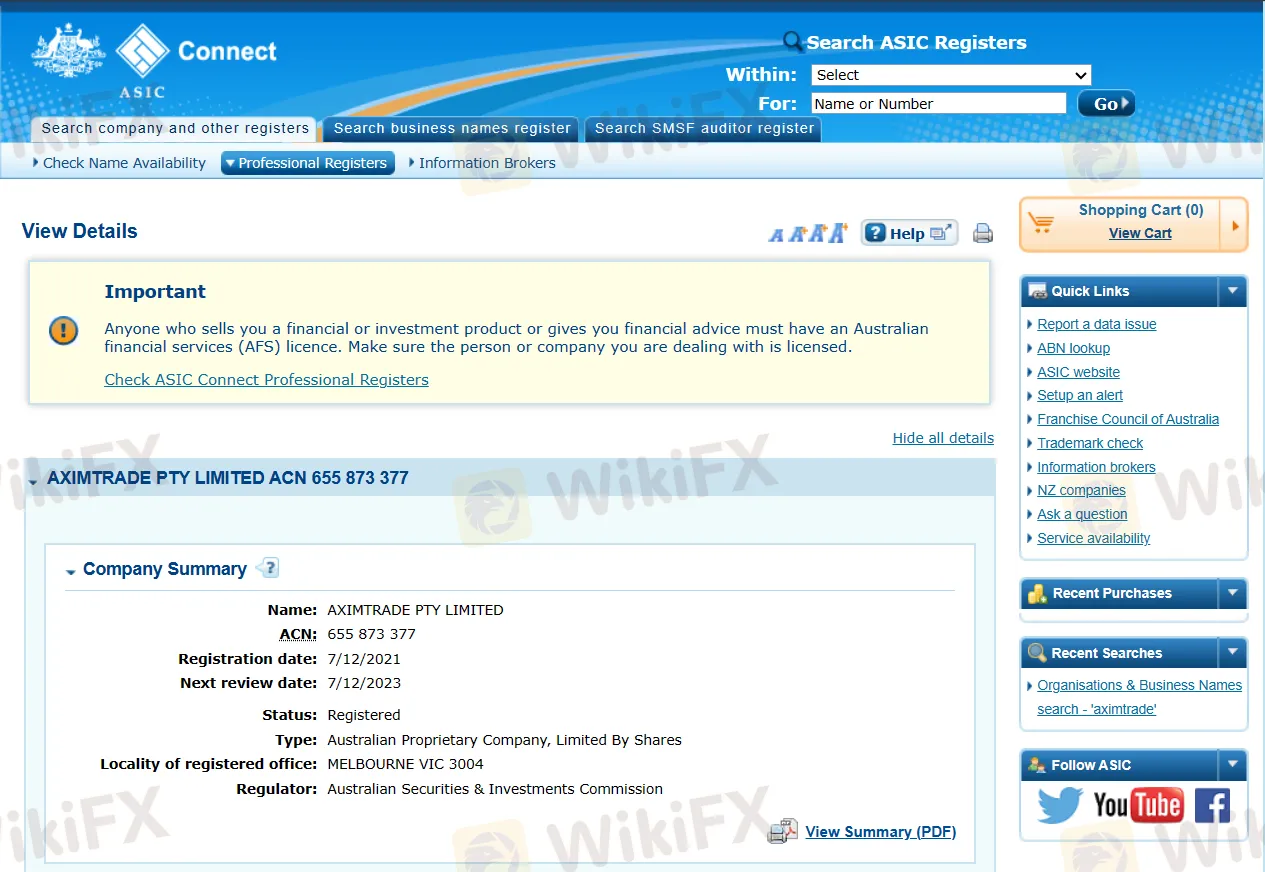Open the Information Brokers menu

482,163
